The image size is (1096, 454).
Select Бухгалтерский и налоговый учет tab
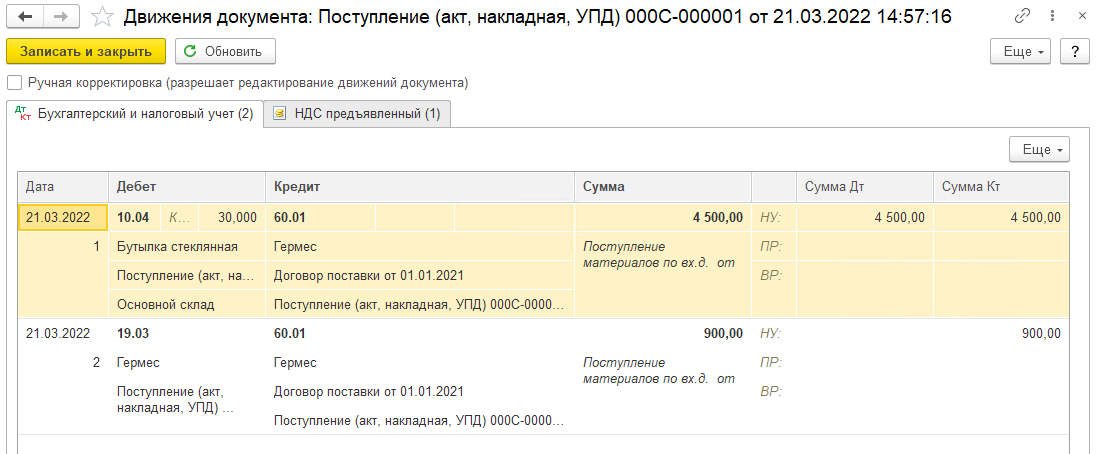pos(135,115)
